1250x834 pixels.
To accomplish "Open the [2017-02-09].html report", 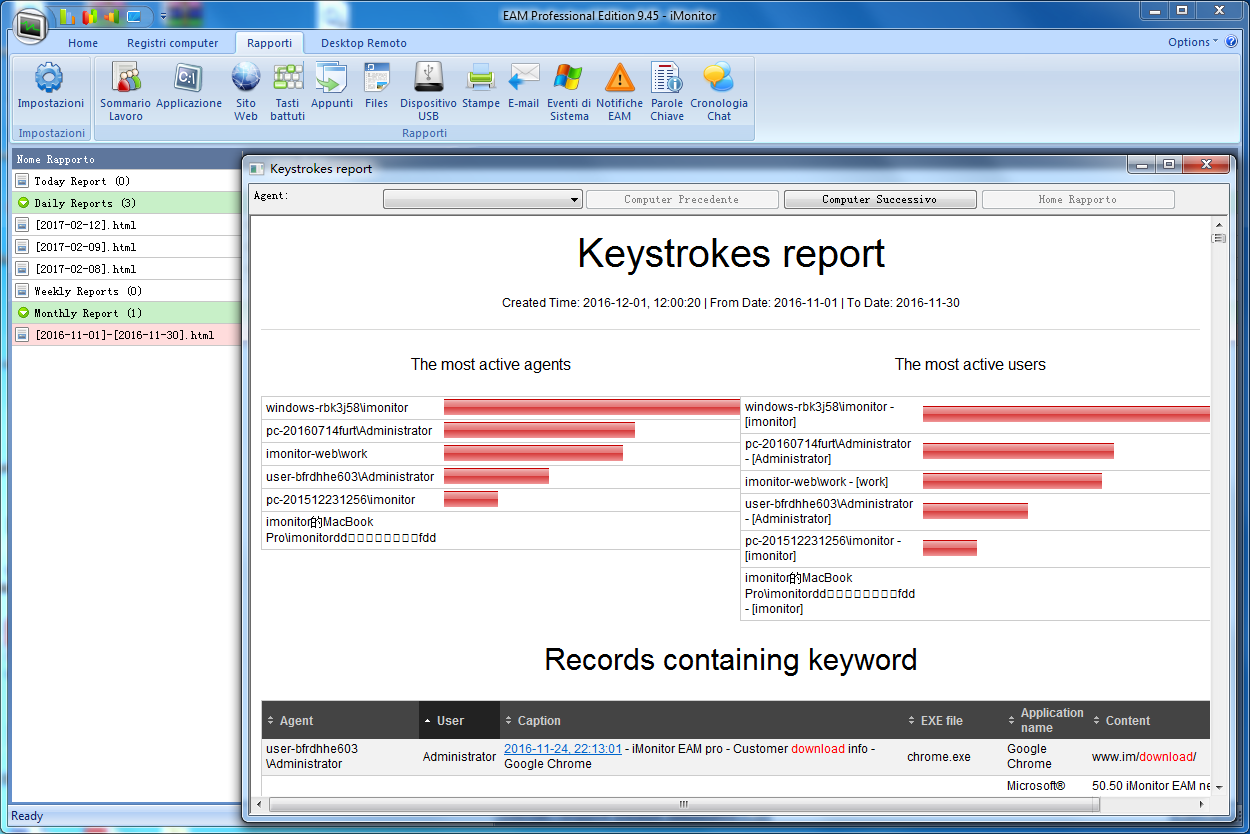I will click(x=85, y=247).
